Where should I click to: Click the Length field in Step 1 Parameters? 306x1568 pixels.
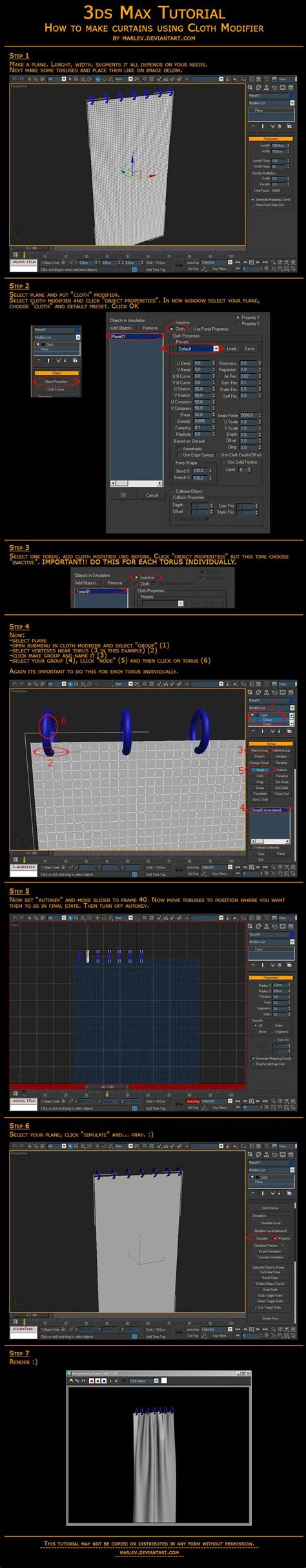(278, 145)
